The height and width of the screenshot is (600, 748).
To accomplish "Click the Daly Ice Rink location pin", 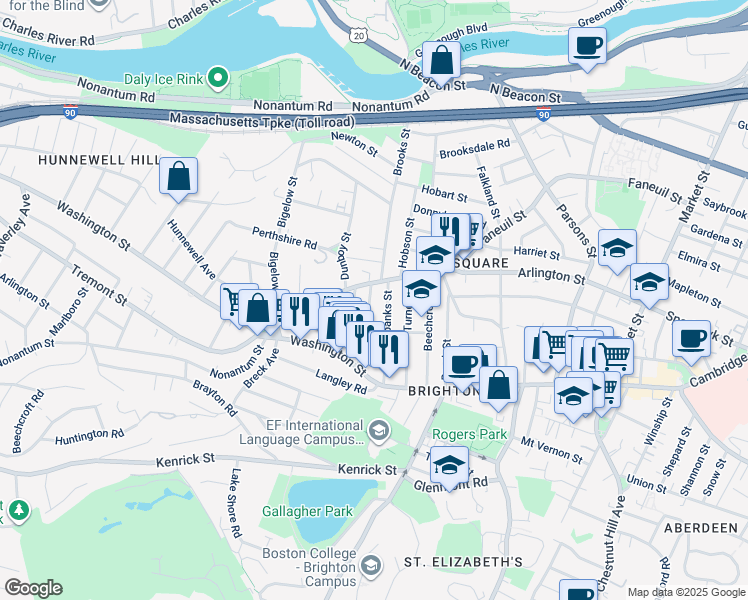I will tap(218, 78).
